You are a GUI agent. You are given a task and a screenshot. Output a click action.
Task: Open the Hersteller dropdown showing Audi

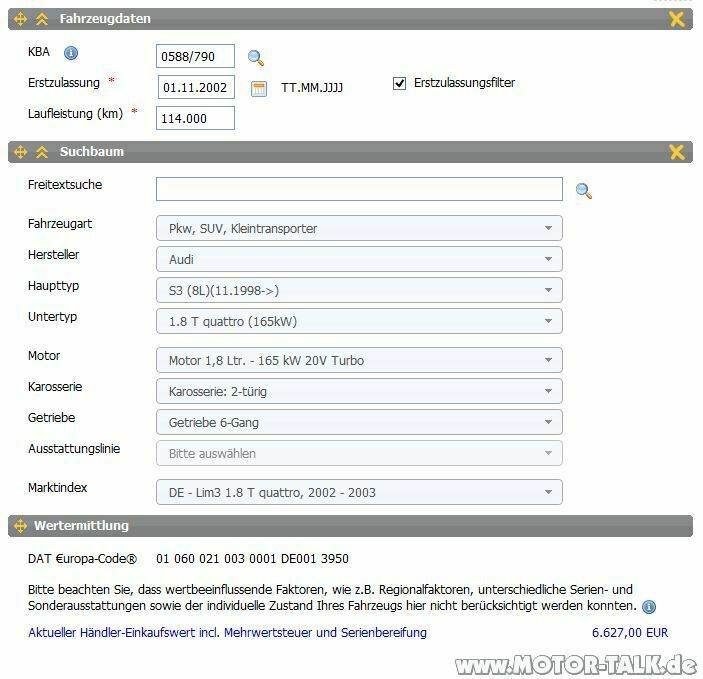(x=359, y=259)
